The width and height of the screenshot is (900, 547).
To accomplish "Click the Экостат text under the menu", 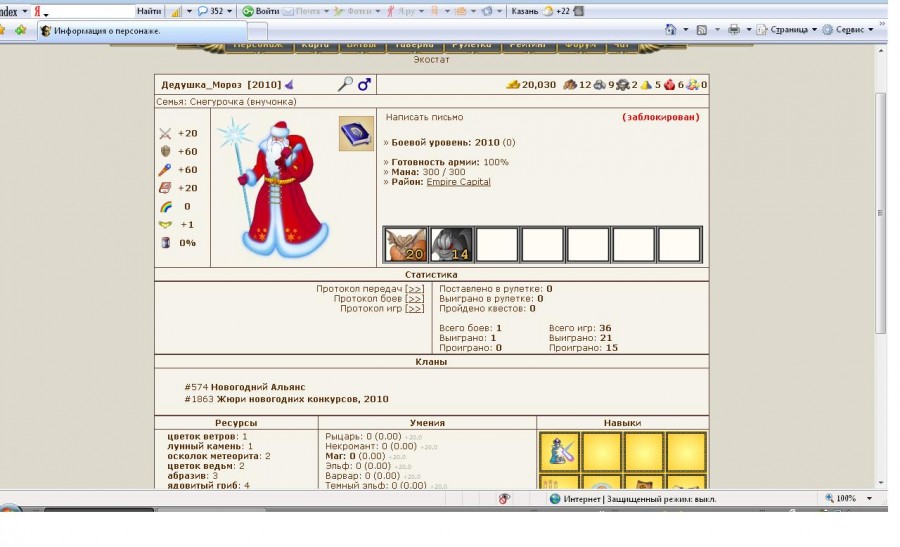I will [431, 60].
